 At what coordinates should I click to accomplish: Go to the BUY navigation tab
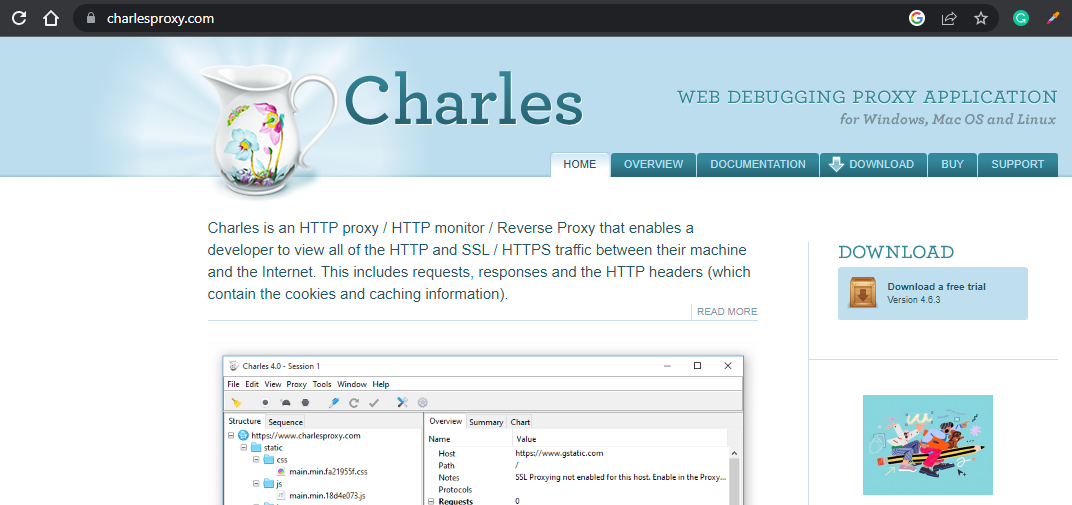coord(952,165)
